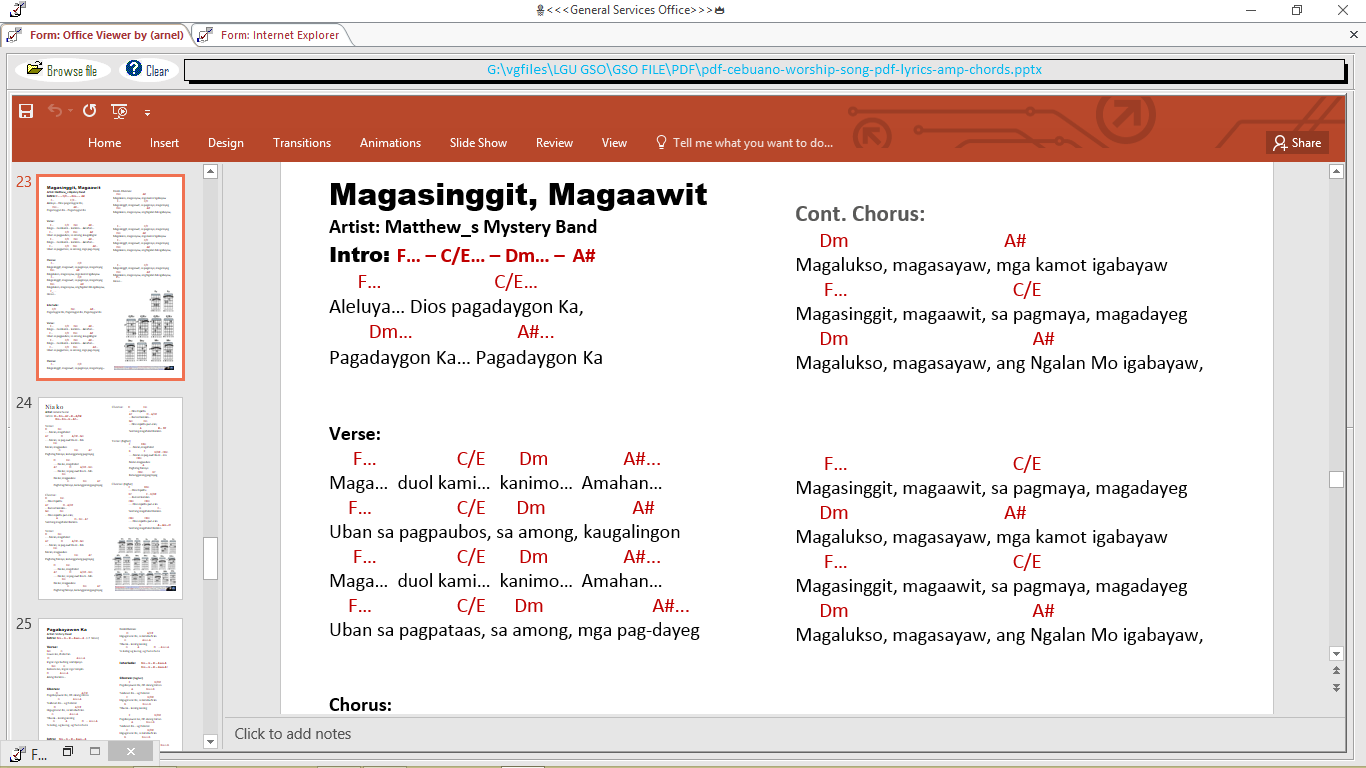Select slide 23 thumbnail
The height and width of the screenshot is (768, 1366).
click(110, 278)
